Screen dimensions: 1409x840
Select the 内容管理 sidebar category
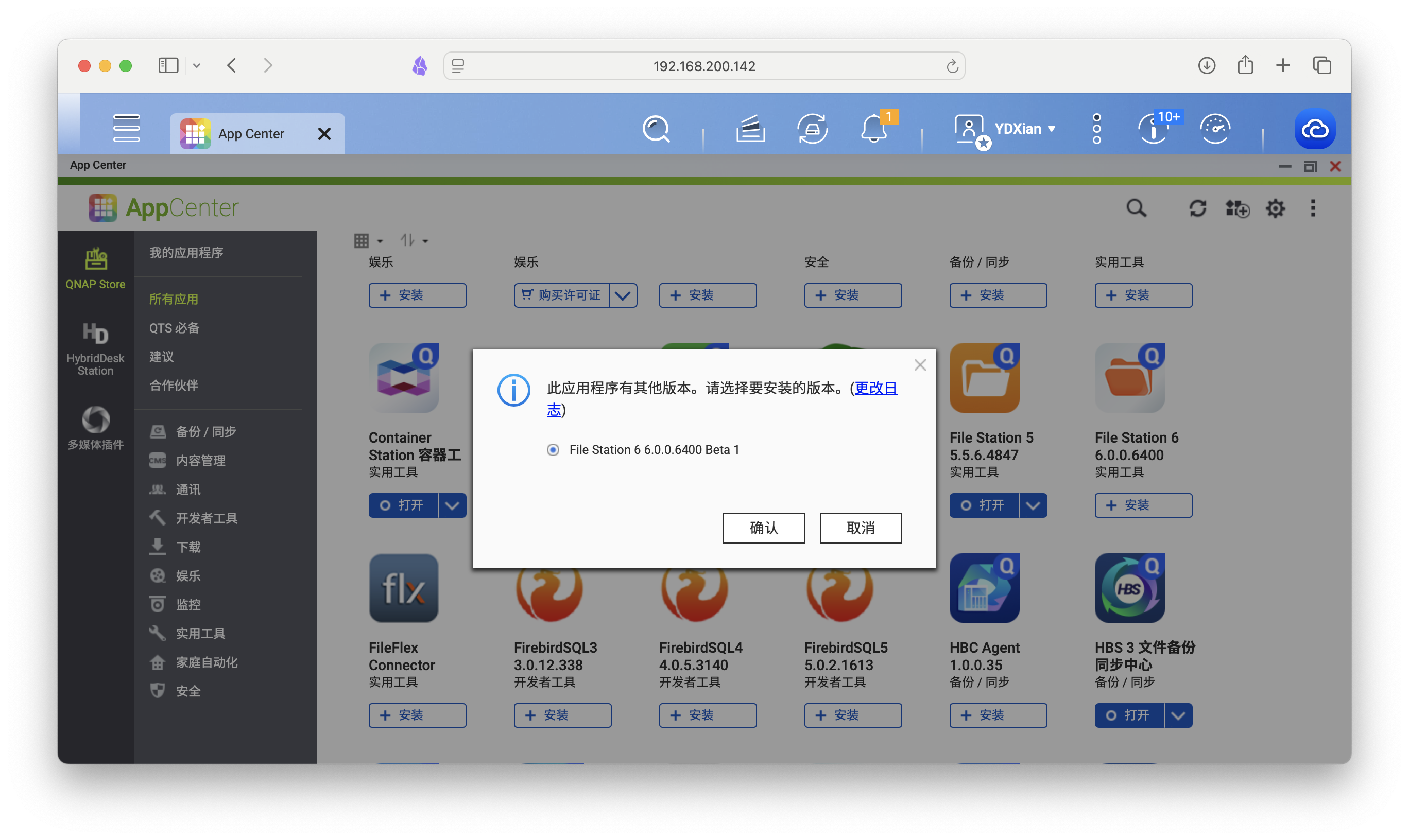[x=187, y=461]
